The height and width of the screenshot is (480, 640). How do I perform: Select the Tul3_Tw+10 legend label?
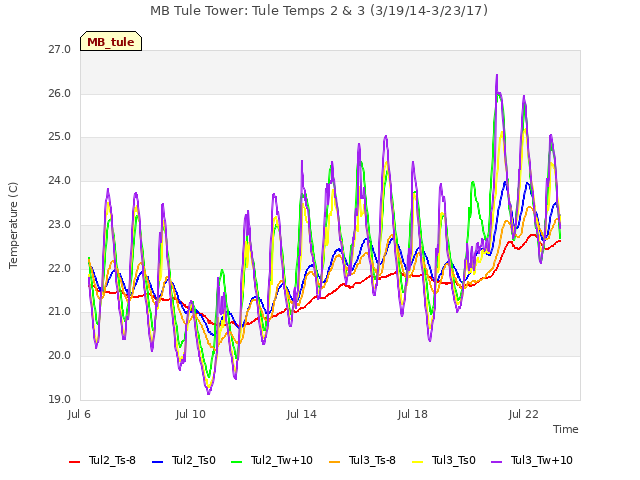(542, 460)
